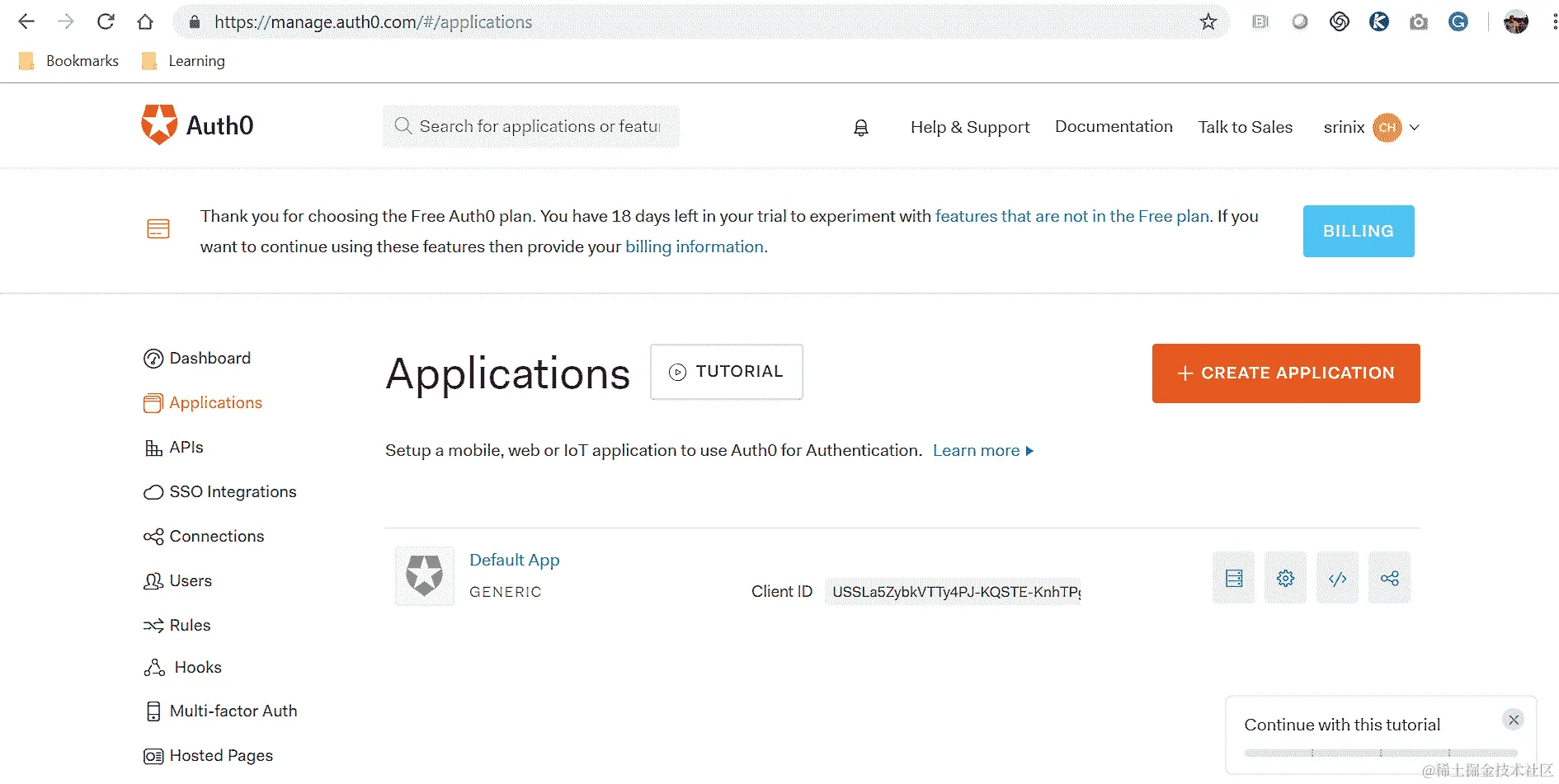This screenshot has height=784, width=1559.
Task: Open Documentation
Action: (x=1114, y=126)
